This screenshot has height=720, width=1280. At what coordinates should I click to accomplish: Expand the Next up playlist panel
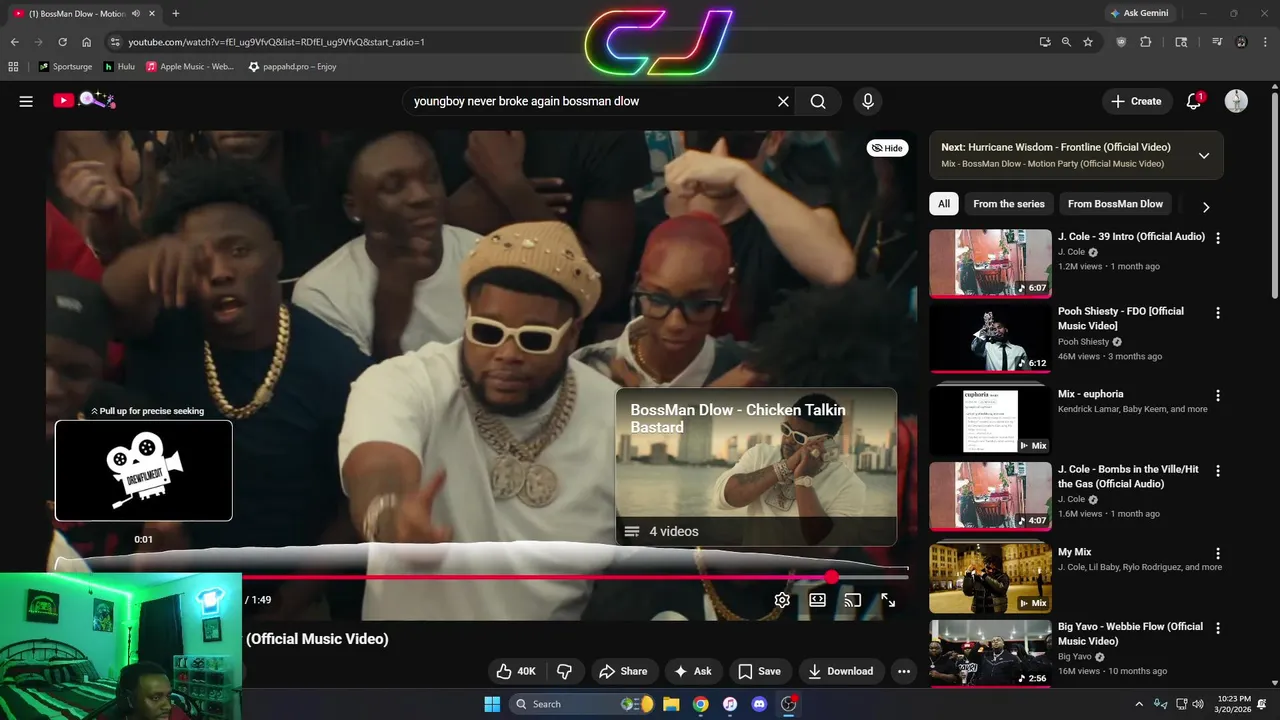(1204, 155)
